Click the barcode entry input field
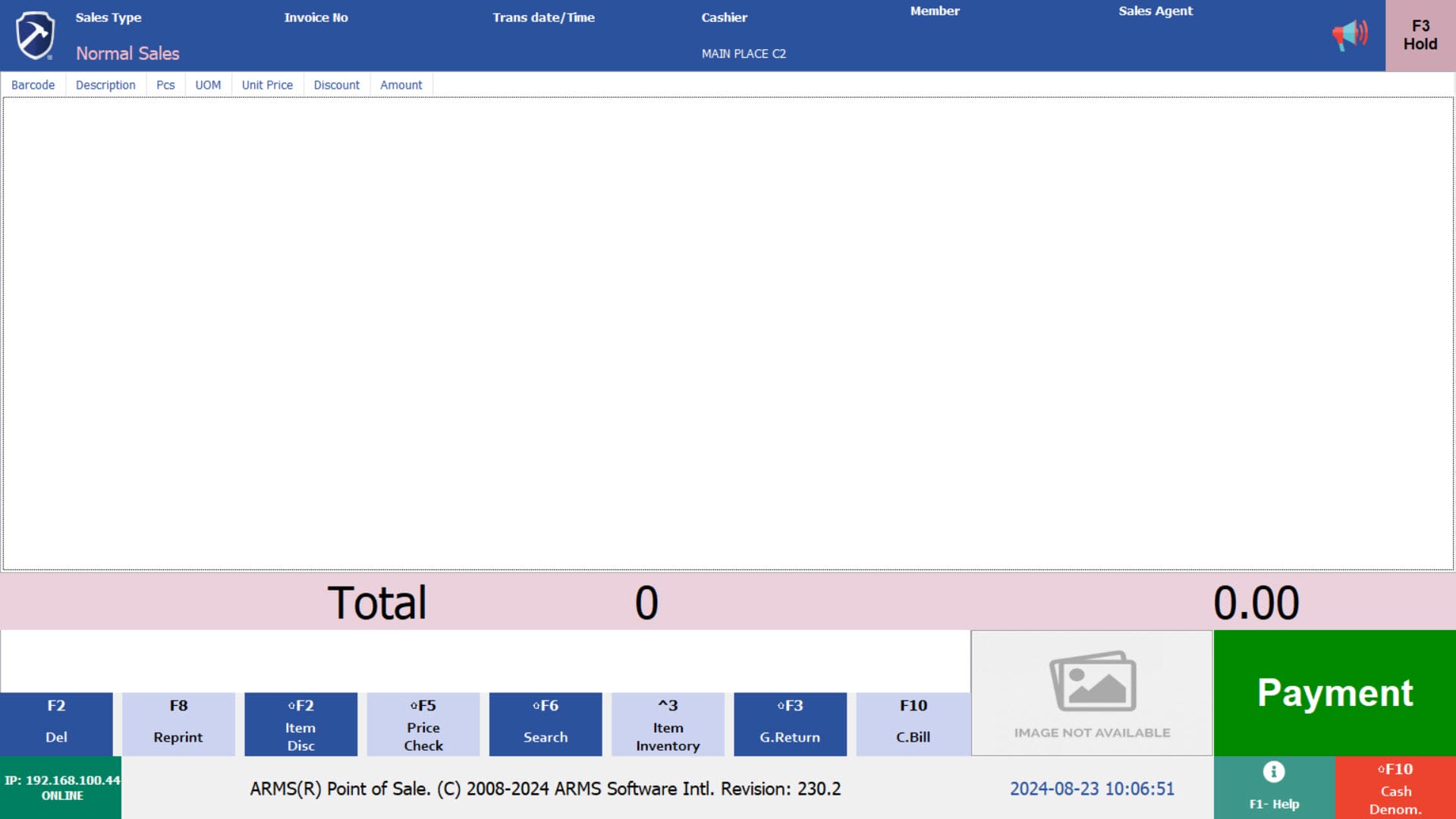The height and width of the screenshot is (819, 1456). (486, 660)
